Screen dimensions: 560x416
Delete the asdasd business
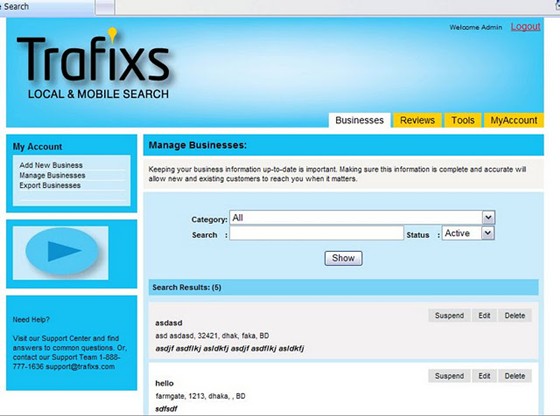[x=515, y=316]
